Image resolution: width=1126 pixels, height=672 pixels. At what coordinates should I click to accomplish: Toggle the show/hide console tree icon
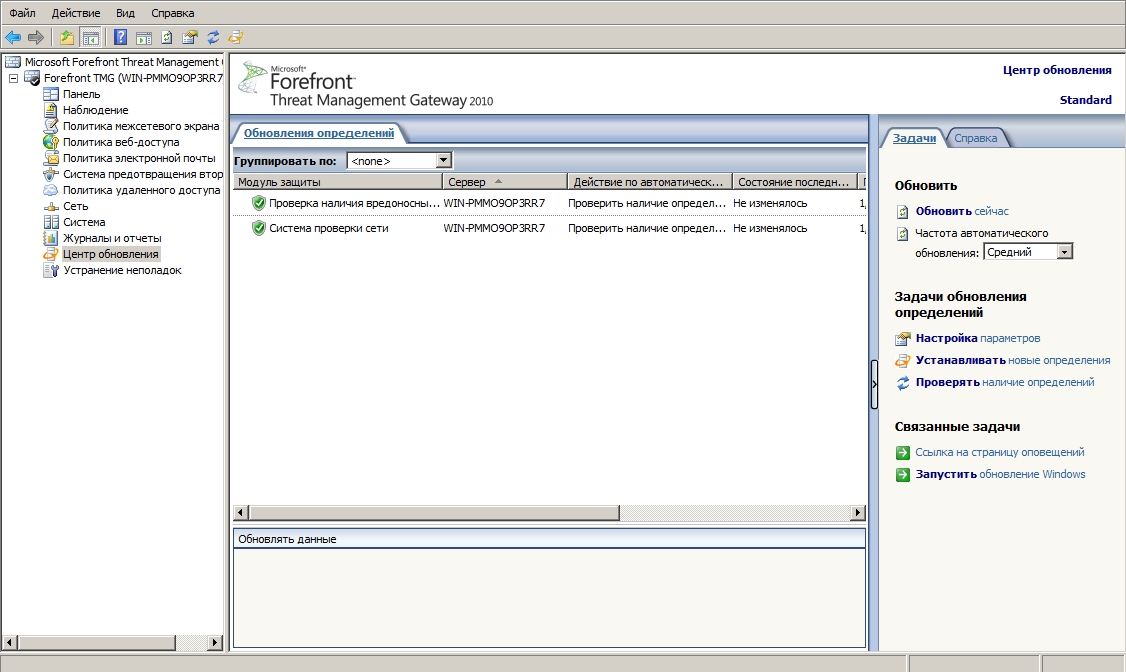90,37
